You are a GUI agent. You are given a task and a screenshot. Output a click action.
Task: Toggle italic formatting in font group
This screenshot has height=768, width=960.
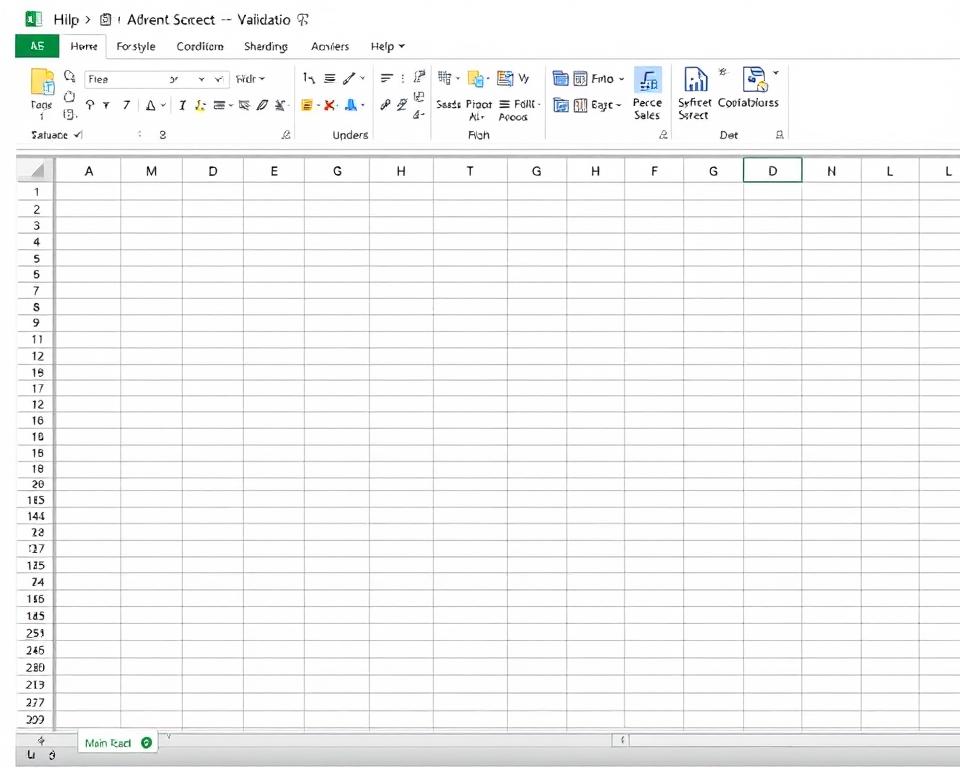point(182,105)
